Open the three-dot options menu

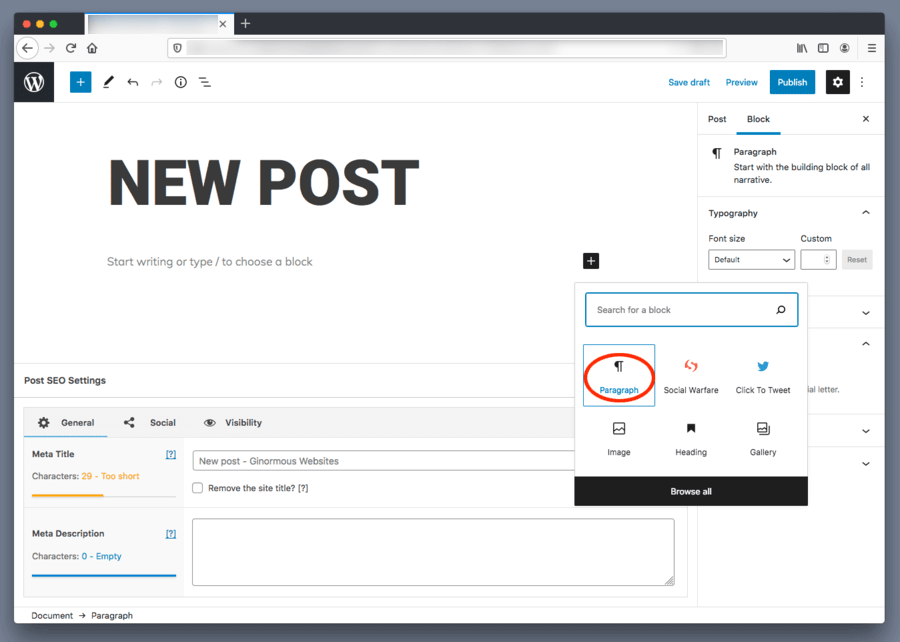tap(862, 83)
